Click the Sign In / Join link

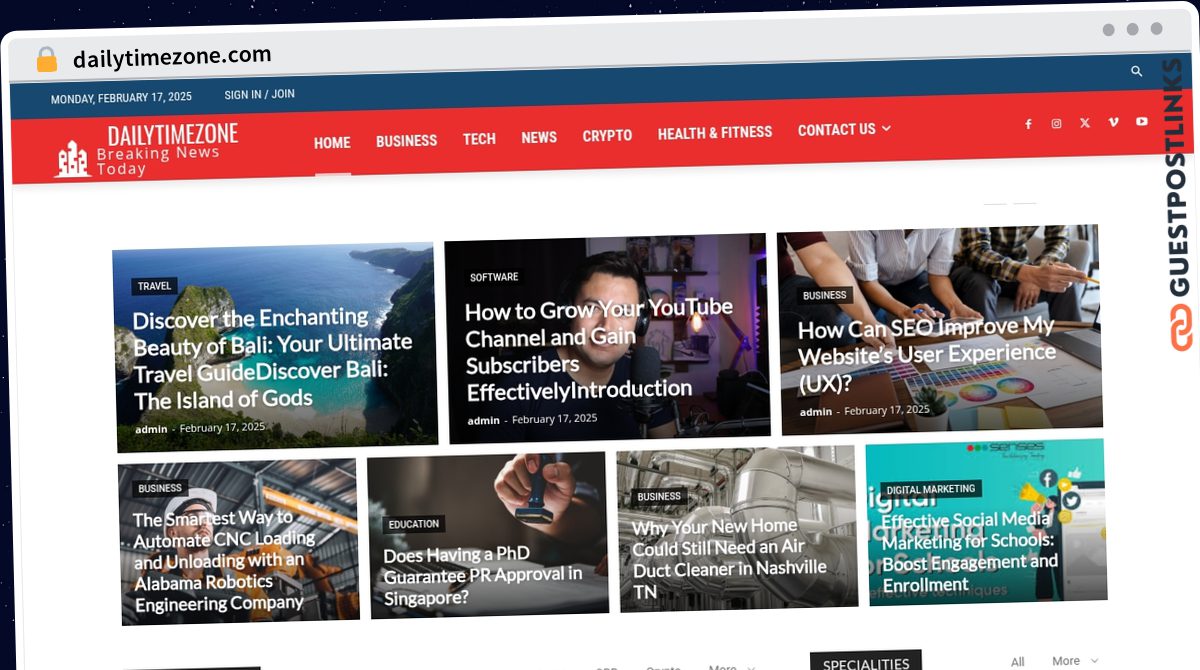tap(259, 94)
